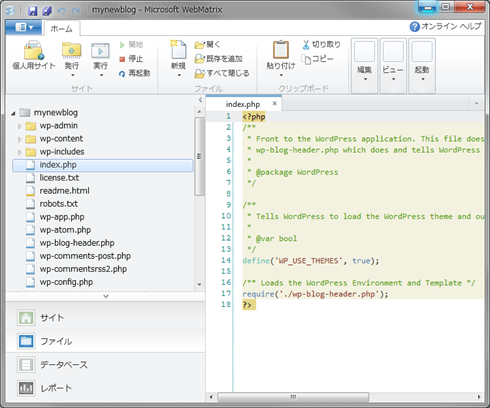Open the blue application menu button
The width and height of the screenshot is (490, 408).
(x=24, y=27)
